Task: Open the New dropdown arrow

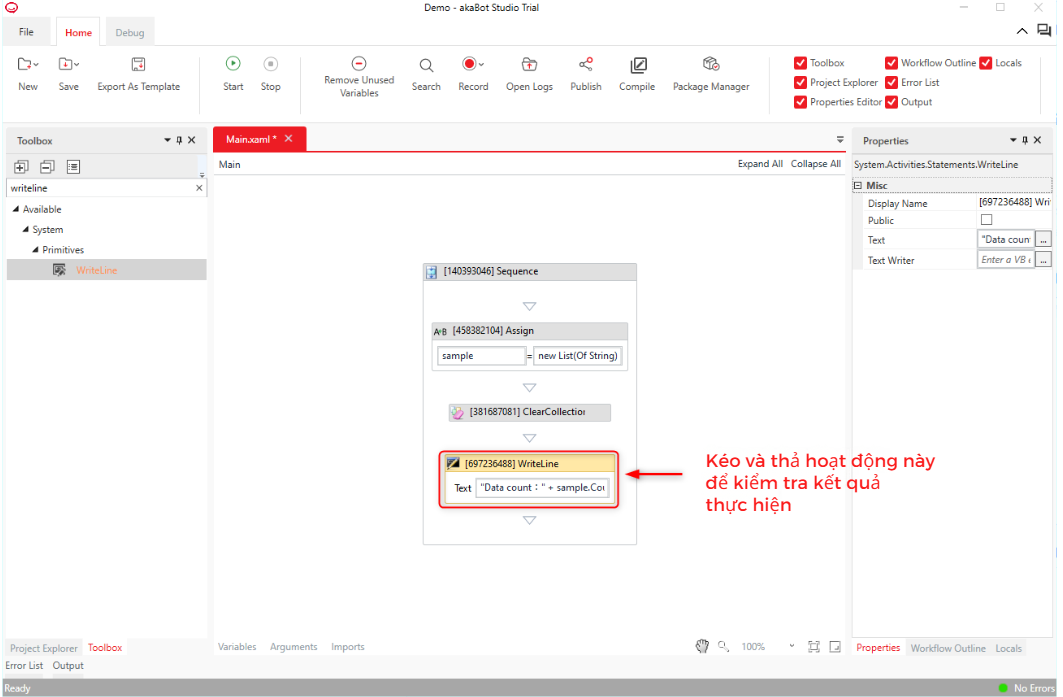Action: 36,64
